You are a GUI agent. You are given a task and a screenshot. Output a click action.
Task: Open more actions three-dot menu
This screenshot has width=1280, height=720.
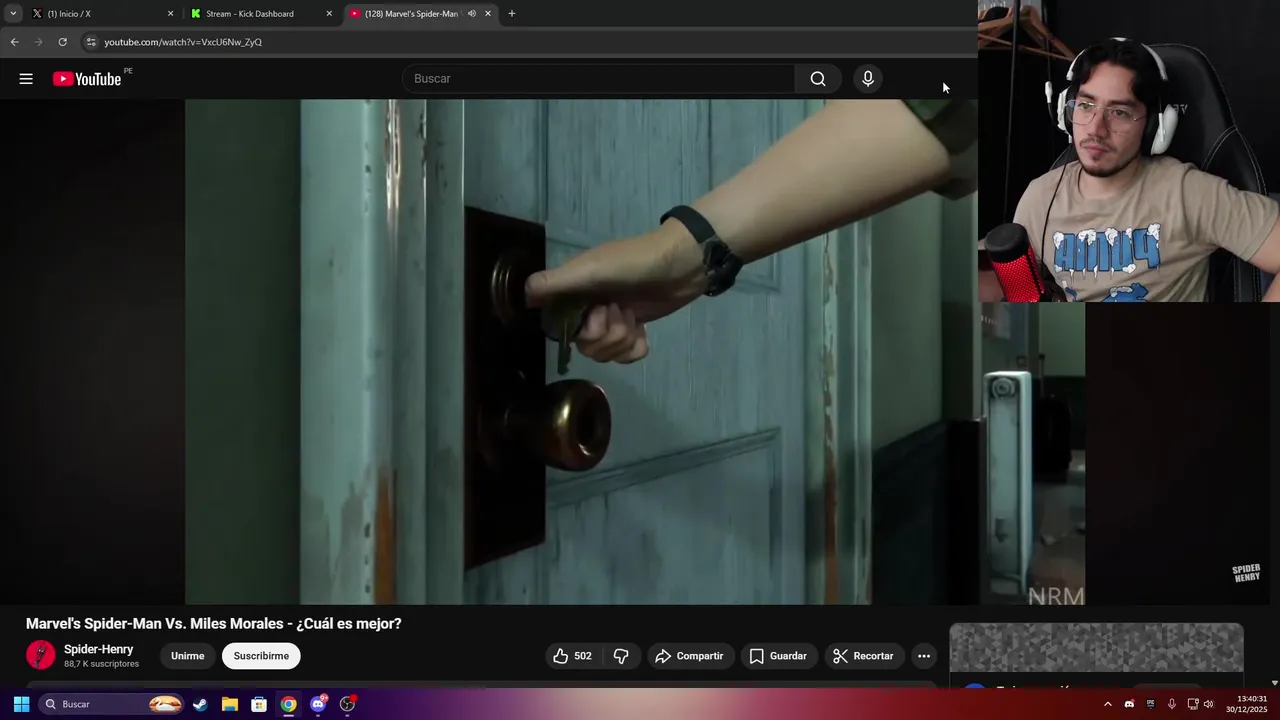click(x=924, y=656)
